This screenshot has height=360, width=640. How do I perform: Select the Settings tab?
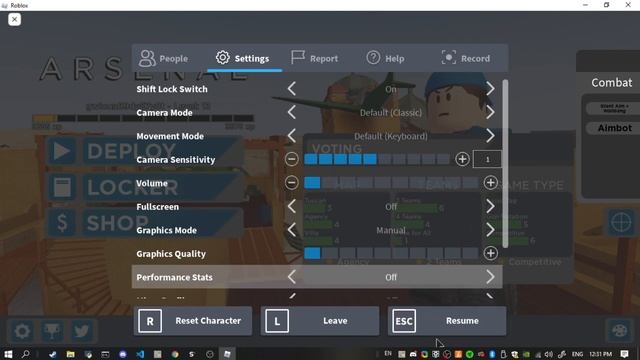(244, 58)
